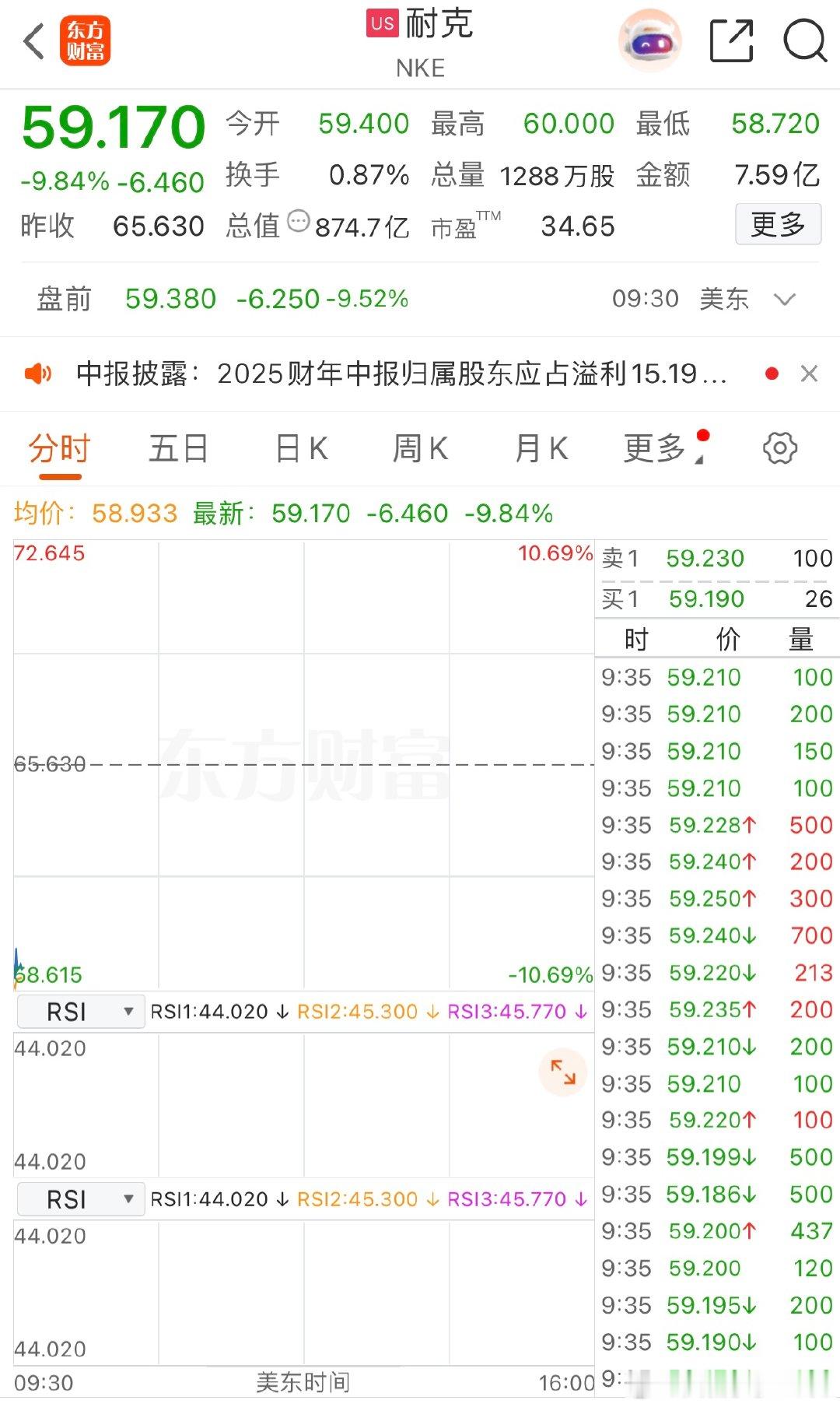Screen dimensions: 840x1407
Task: Tap the 最低 58.720 value
Action: [x=775, y=124]
